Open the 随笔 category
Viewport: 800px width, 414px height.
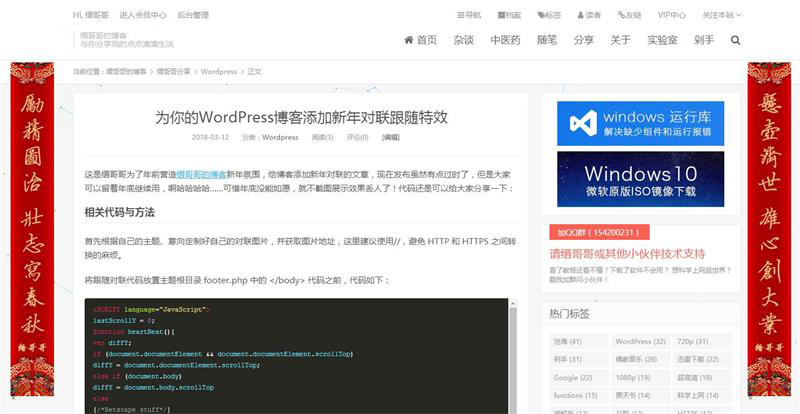click(x=547, y=40)
